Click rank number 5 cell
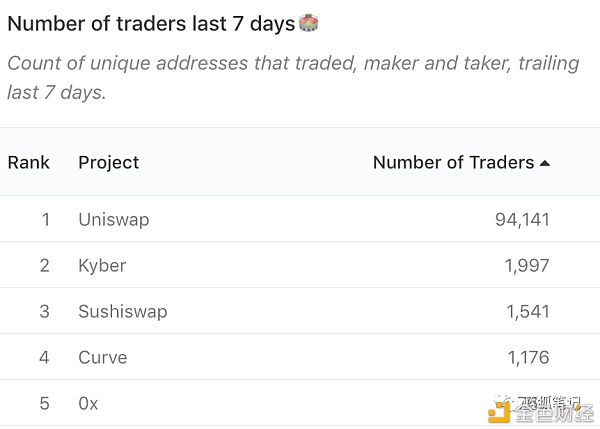 [44, 403]
